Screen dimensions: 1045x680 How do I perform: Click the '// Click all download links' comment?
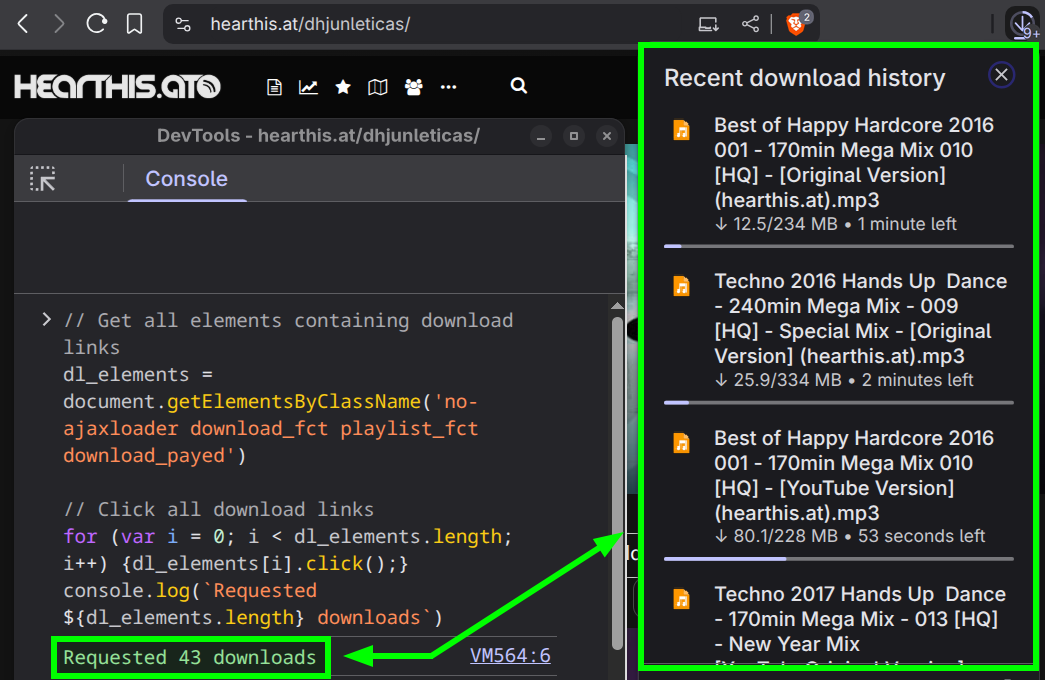(219, 509)
